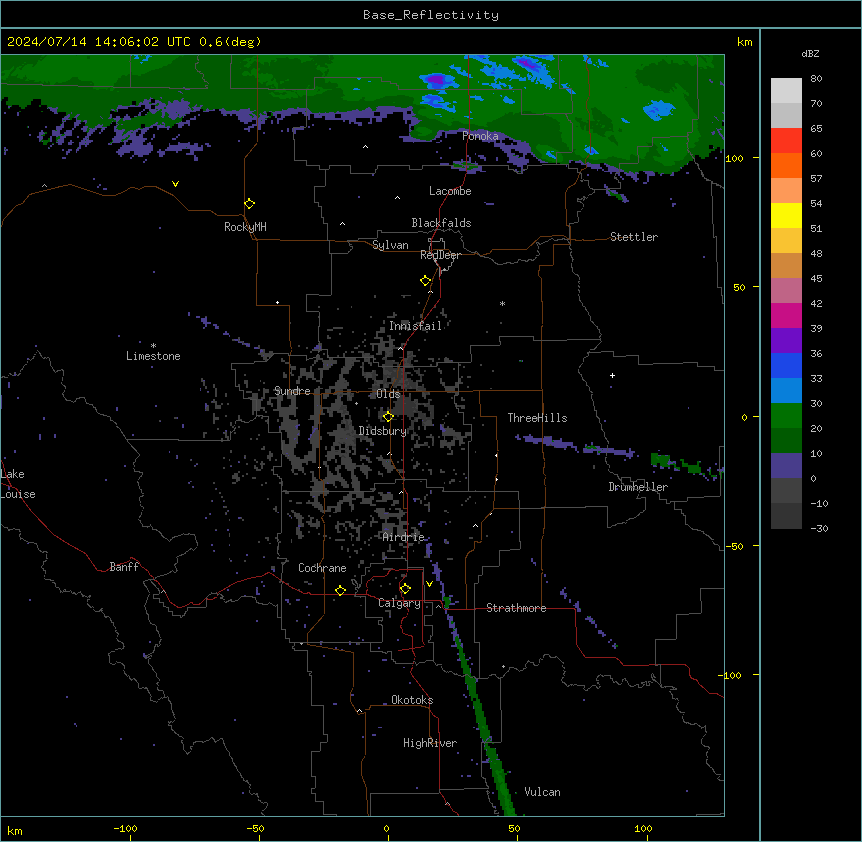Click the RedDeer city label
This screenshot has width=862, height=842.
pyautogui.click(x=440, y=255)
